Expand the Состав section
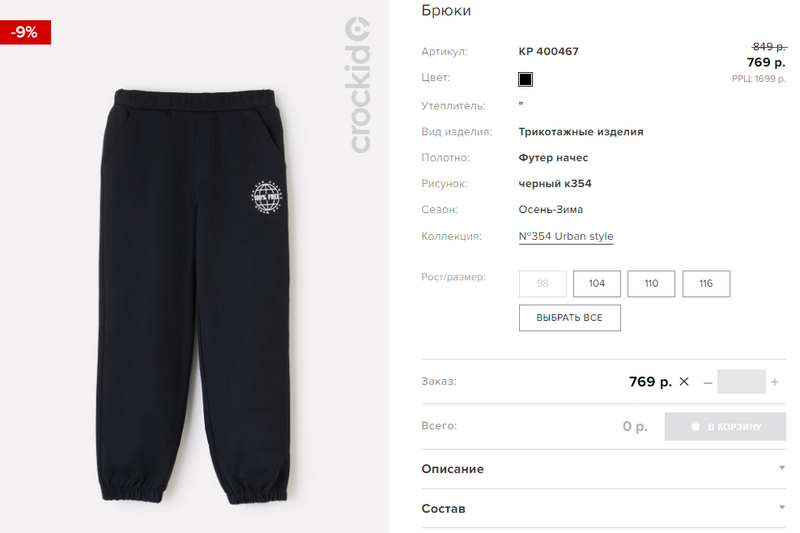Screen dimensions: 800x533 [x=603, y=509]
